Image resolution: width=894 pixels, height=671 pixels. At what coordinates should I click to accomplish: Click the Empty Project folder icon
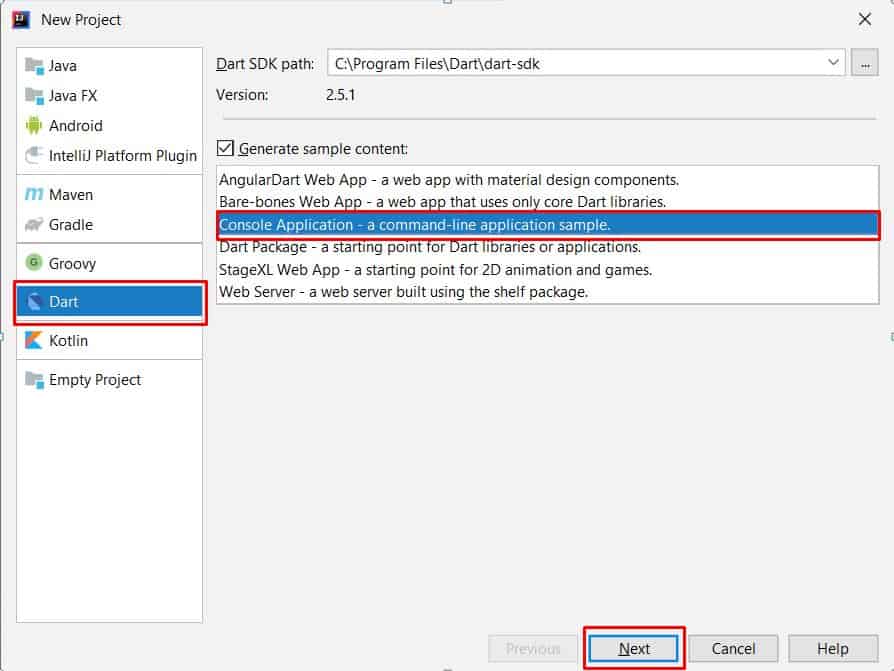[34, 380]
